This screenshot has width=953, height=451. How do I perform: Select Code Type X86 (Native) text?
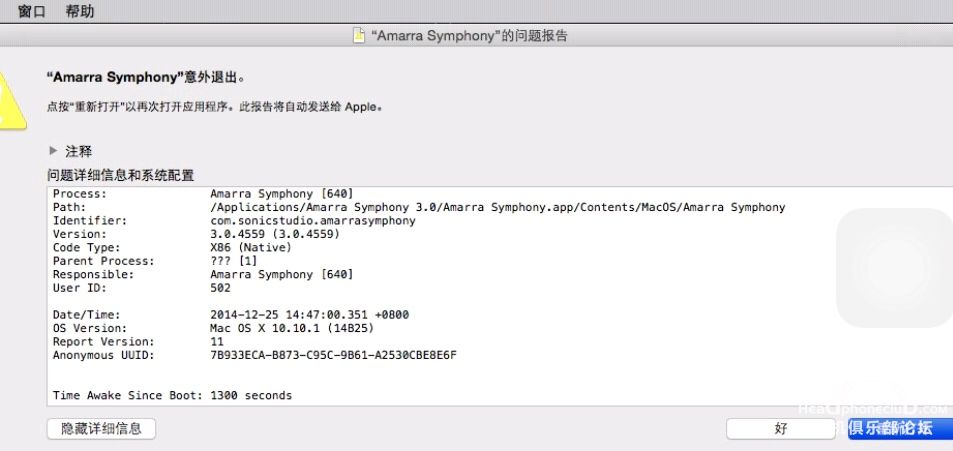tap(251, 247)
